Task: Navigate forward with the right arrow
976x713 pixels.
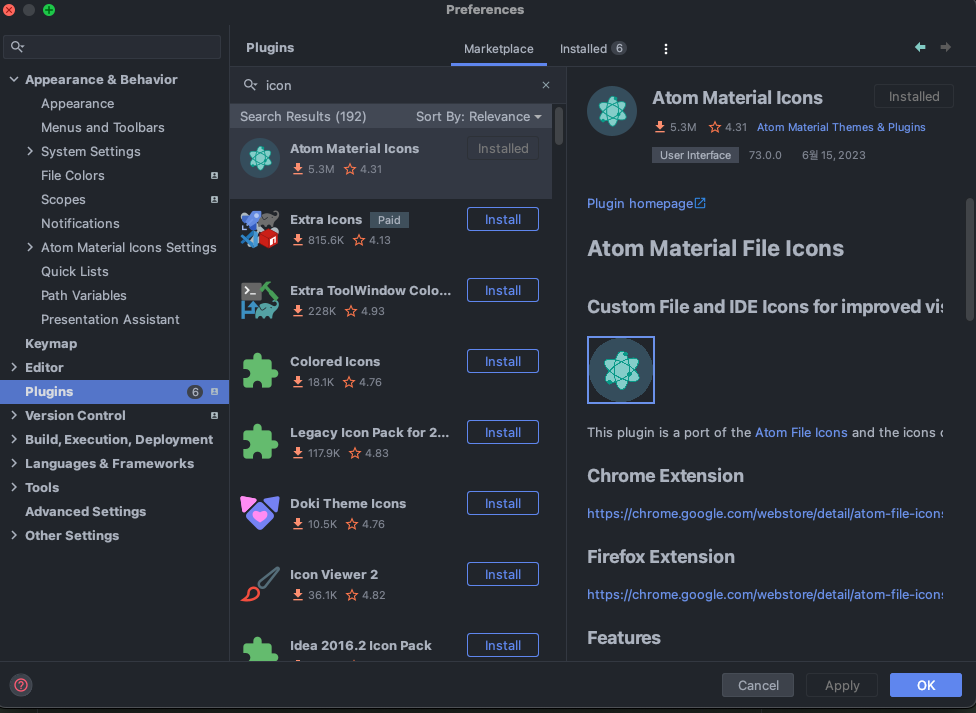Action: click(x=946, y=47)
